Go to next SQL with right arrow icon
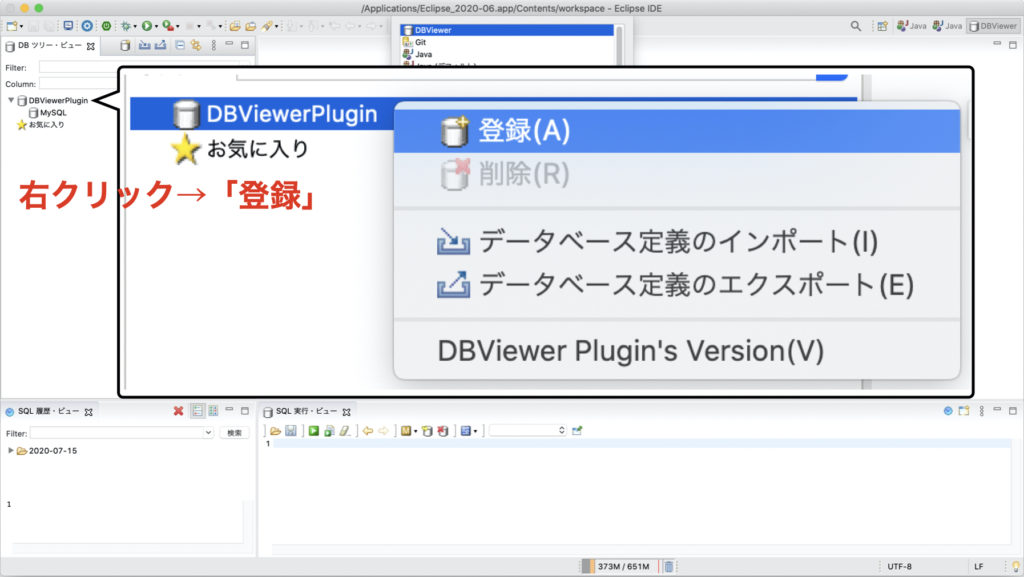Image resolution: width=1024 pixels, height=577 pixels. (x=383, y=431)
